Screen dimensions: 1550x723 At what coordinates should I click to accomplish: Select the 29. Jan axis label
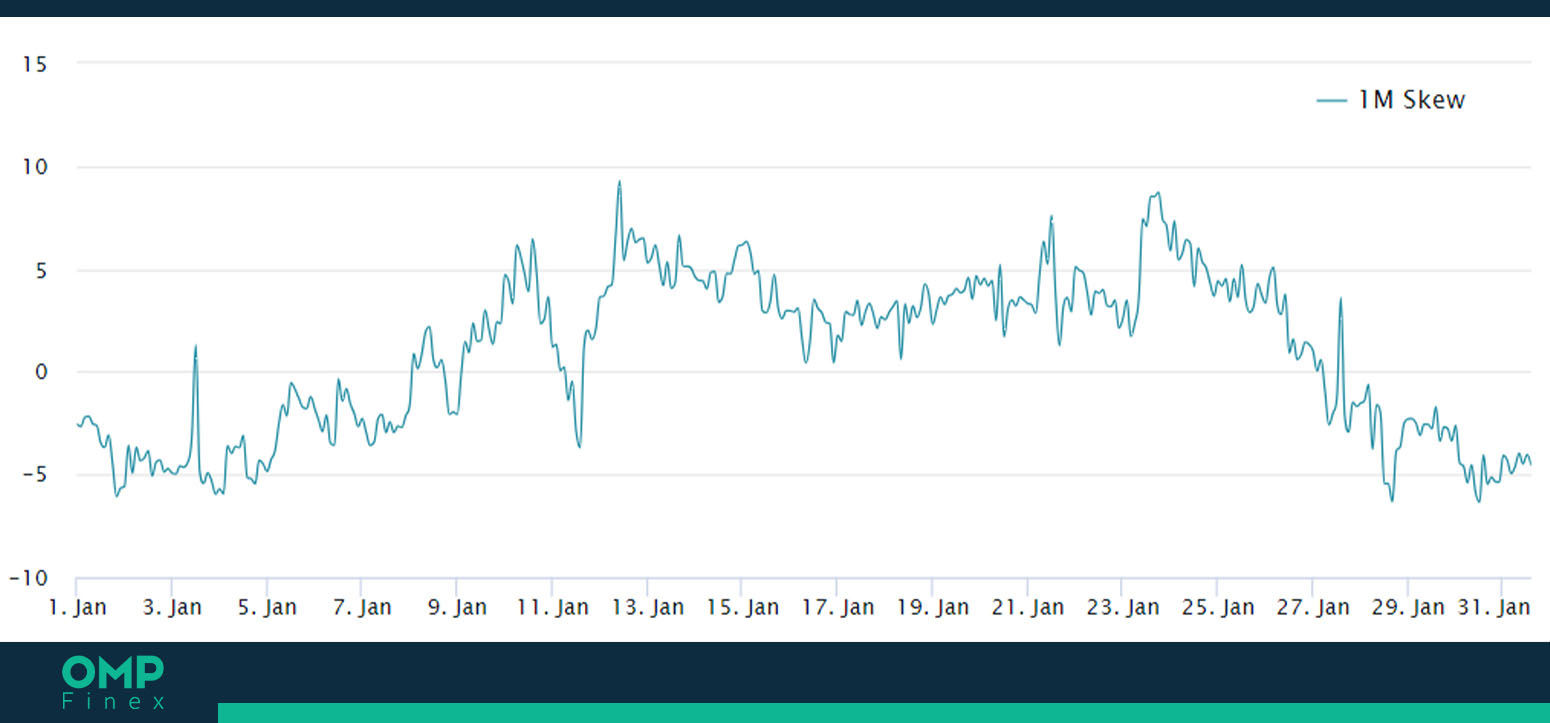point(1406,607)
